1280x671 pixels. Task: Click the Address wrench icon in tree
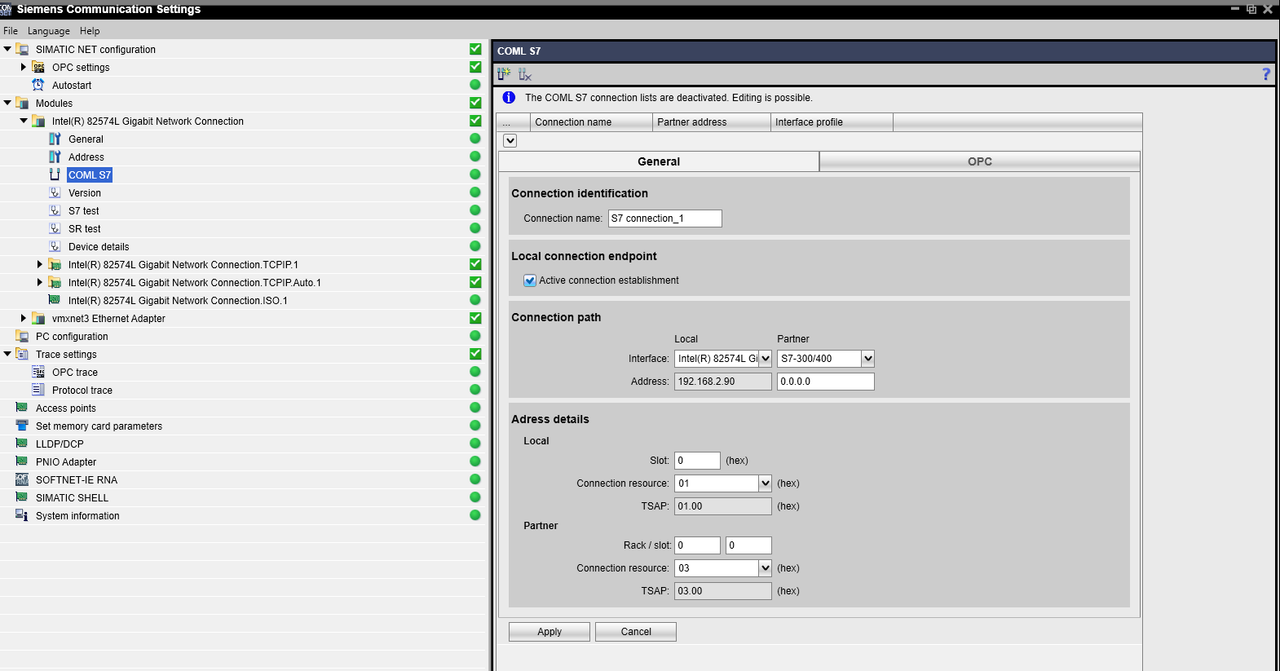pos(55,157)
